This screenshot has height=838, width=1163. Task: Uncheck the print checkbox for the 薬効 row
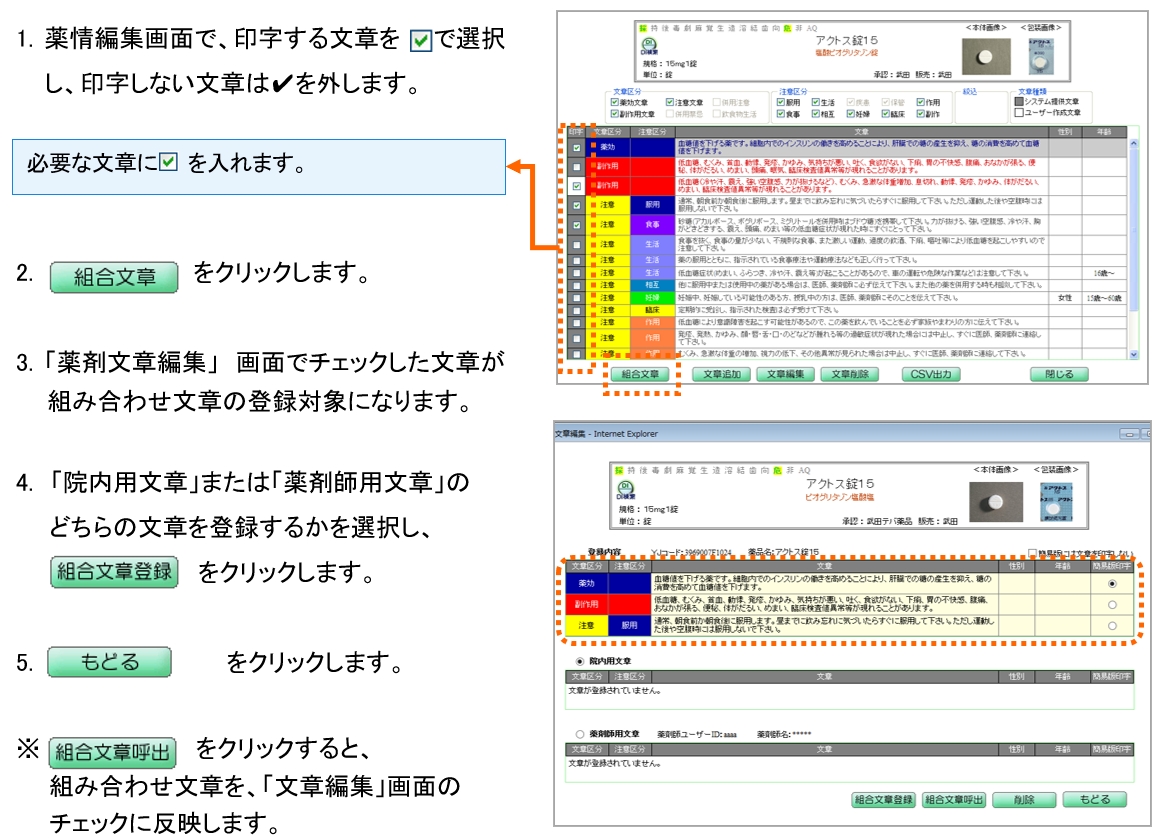click(576, 148)
